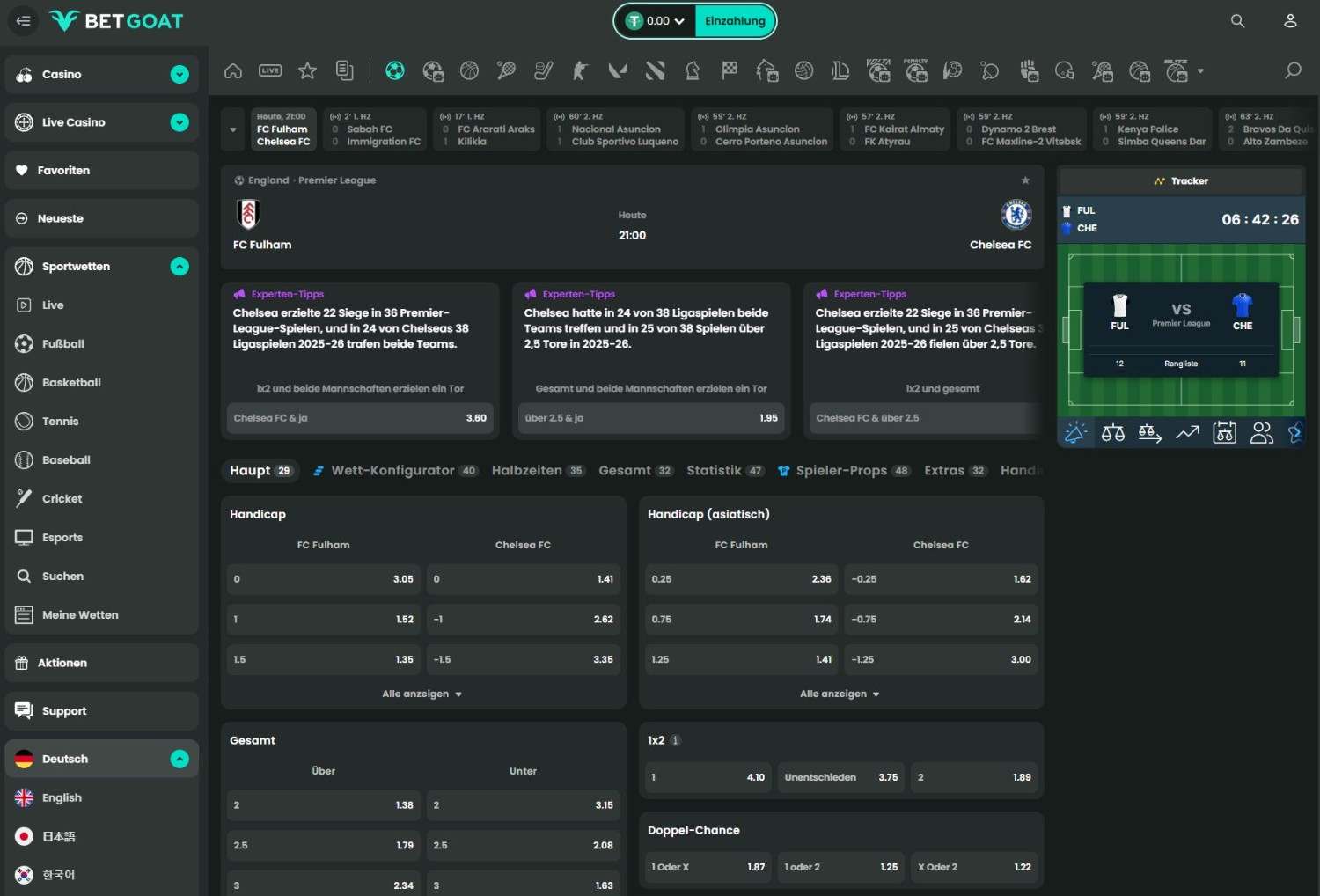
Task: Select the basketball sport icon
Action: (469, 70)
